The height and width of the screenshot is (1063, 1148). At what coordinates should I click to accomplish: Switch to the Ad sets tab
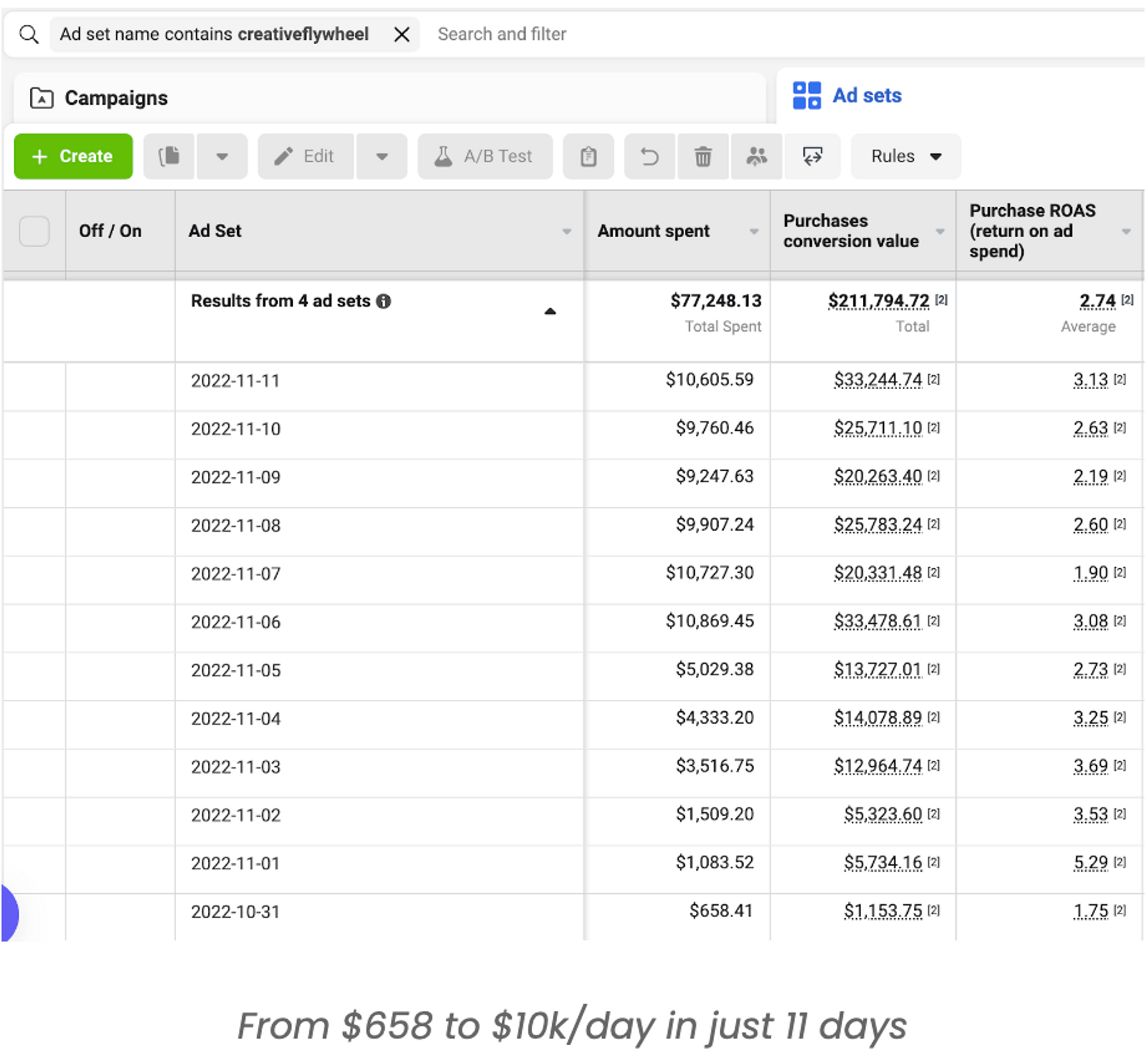click(866, 95)
